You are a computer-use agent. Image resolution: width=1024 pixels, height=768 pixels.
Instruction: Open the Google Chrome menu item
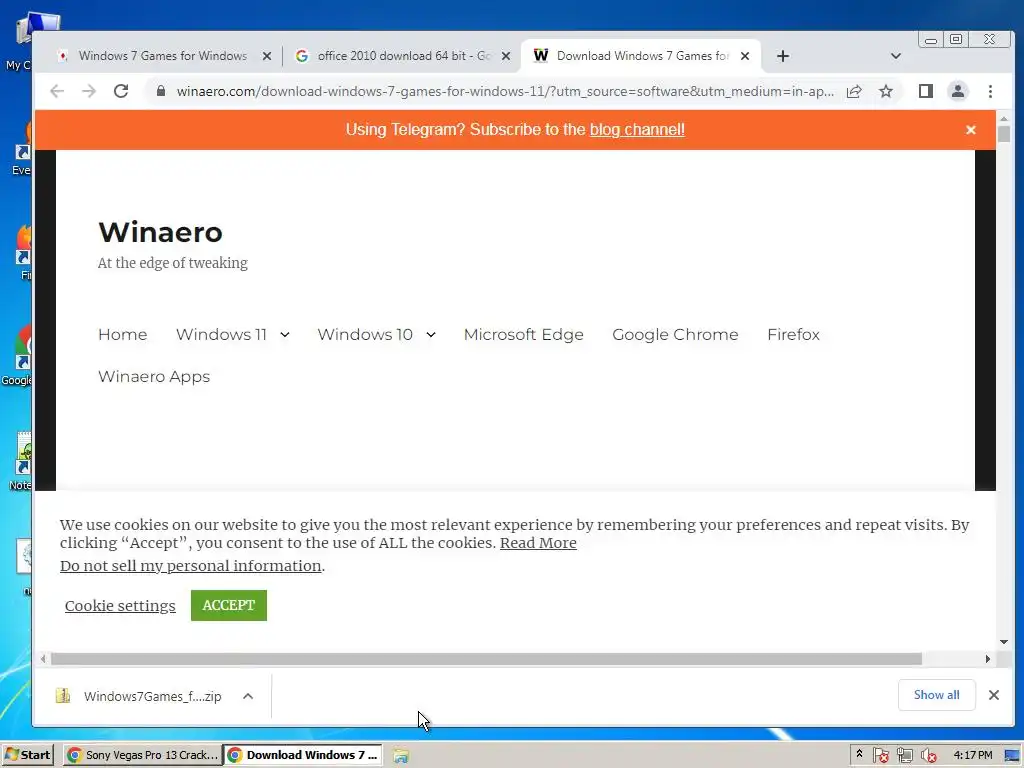pos(675,334)
